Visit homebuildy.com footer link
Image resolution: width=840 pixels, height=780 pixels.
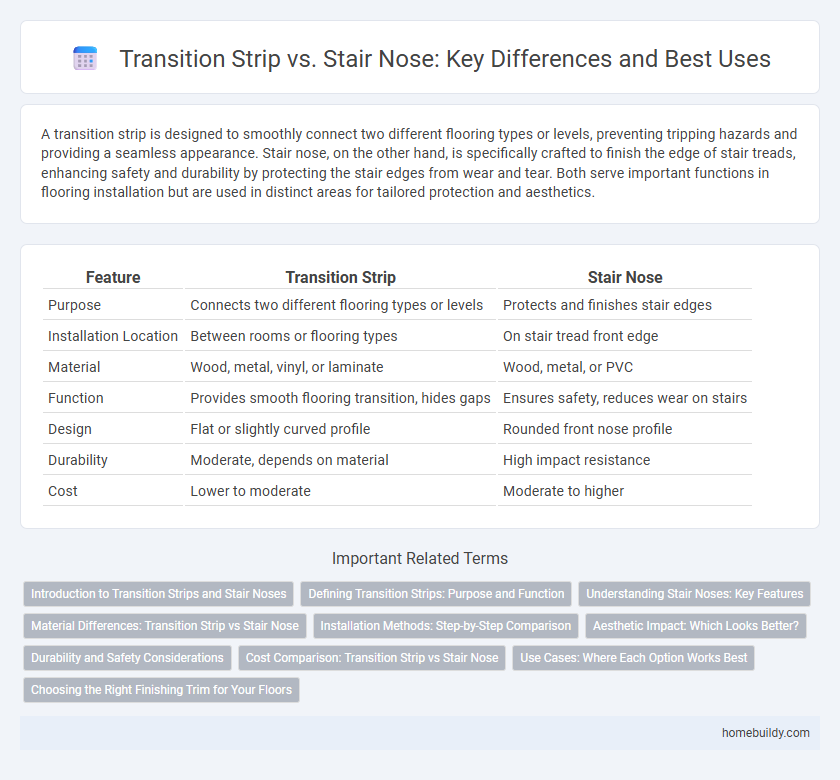point(766,733)
